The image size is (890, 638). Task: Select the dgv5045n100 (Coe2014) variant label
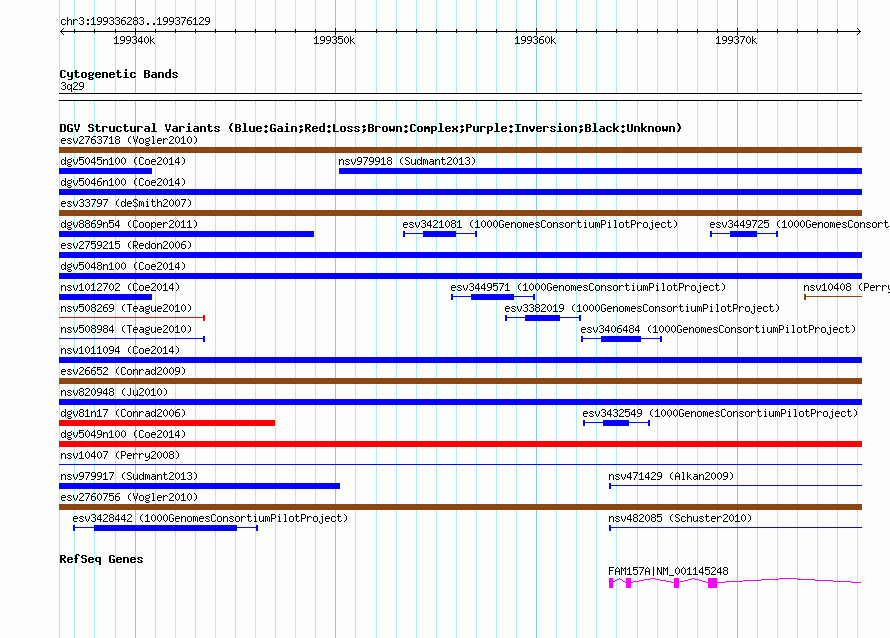click(123, 161)
